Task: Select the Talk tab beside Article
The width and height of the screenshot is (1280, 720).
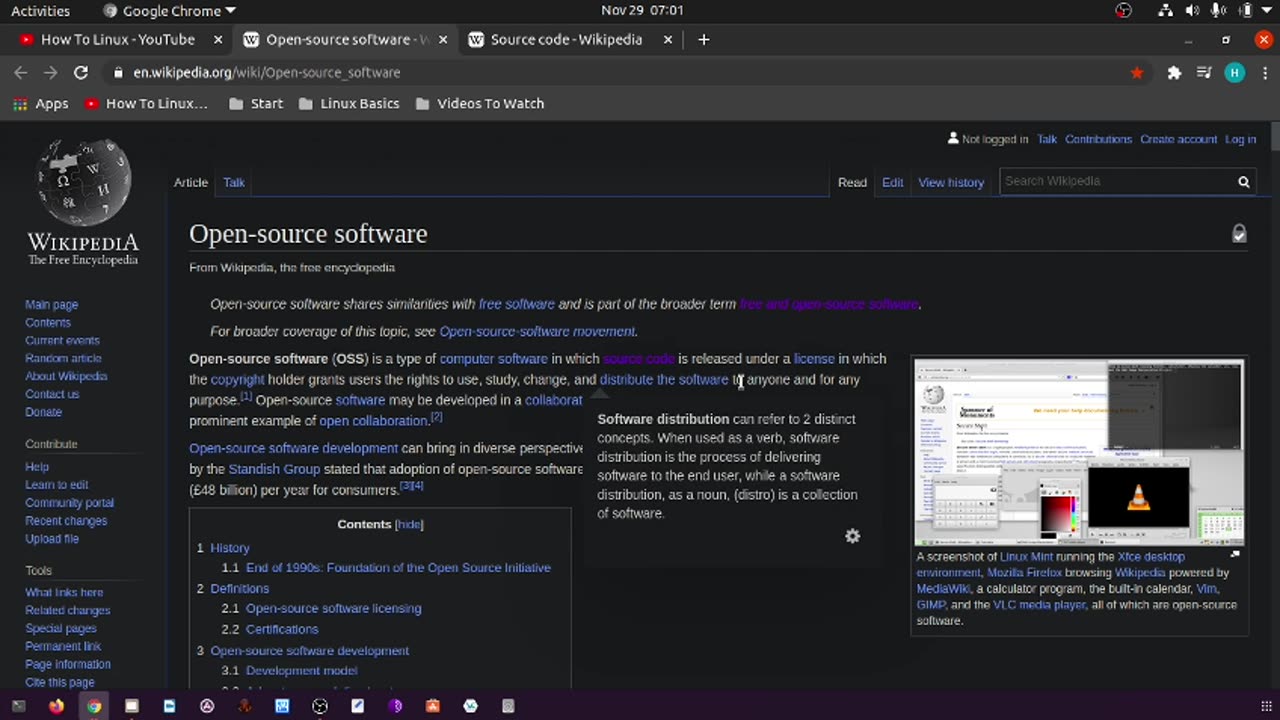Action: coord(234,182)
